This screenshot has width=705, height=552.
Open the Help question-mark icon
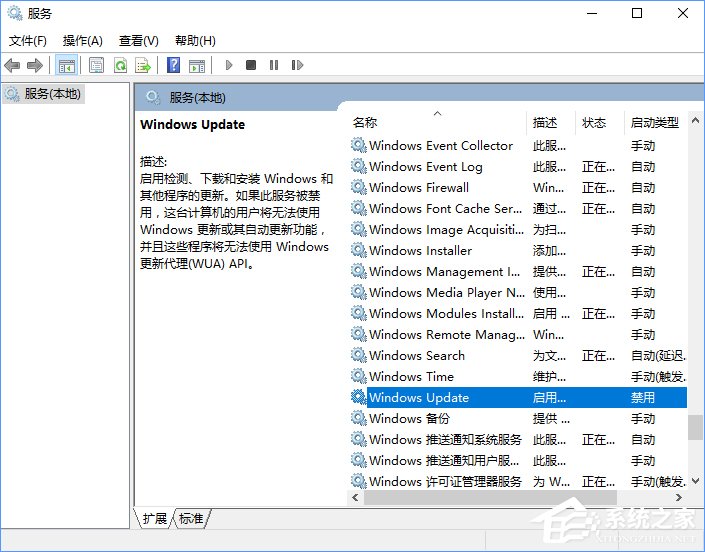click(x=174, y=66)
